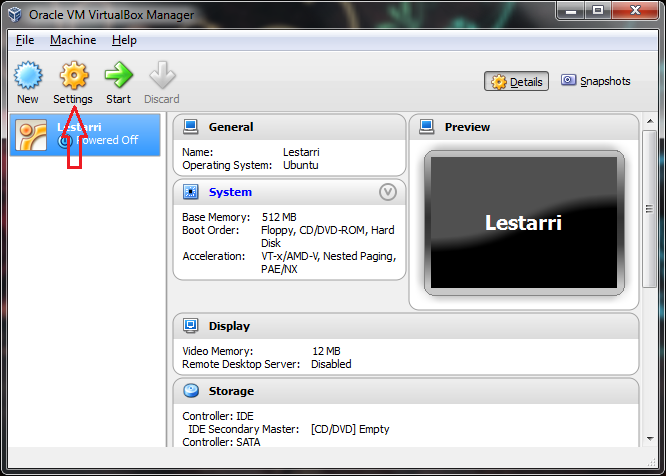Image resolution: width=666 pixels, height=476 pixels.
Task: Click the Video Memory 12 MB value
Action: coord(326,351)
